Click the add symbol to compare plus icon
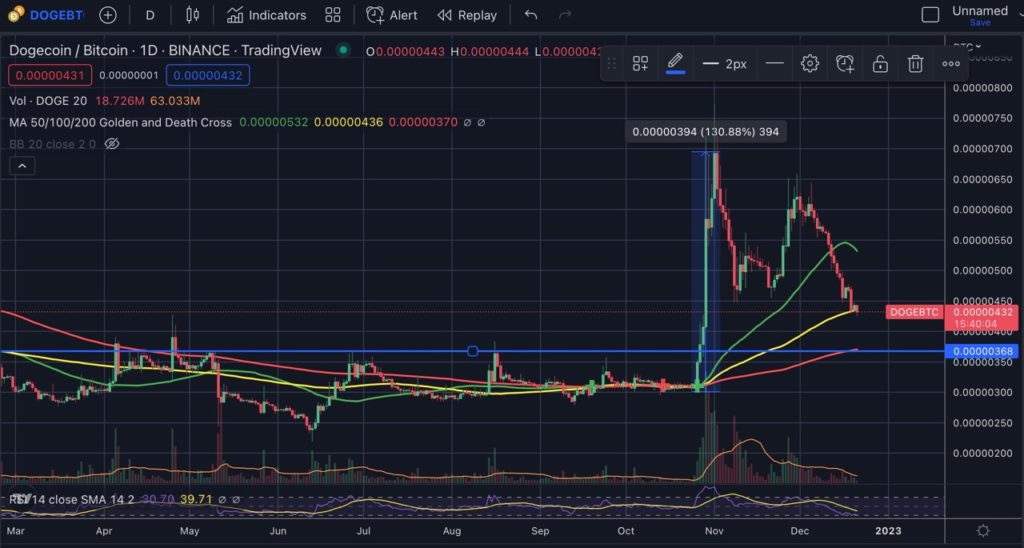Viewport: 1024px width, 548px height. point(108,15)
